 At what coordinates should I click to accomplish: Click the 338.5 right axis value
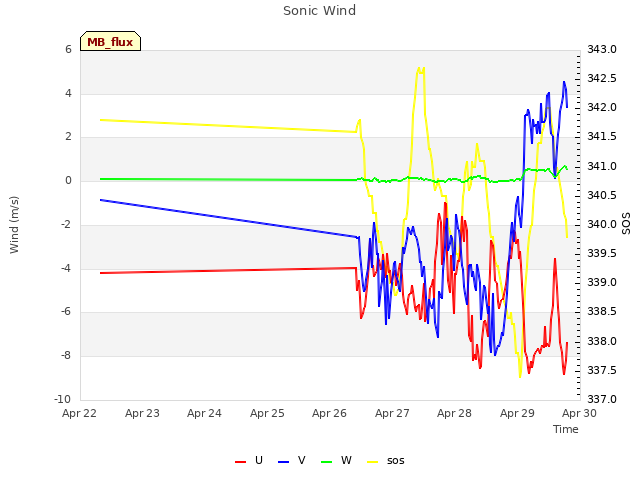pyautogui.click(x=602, y=312)
